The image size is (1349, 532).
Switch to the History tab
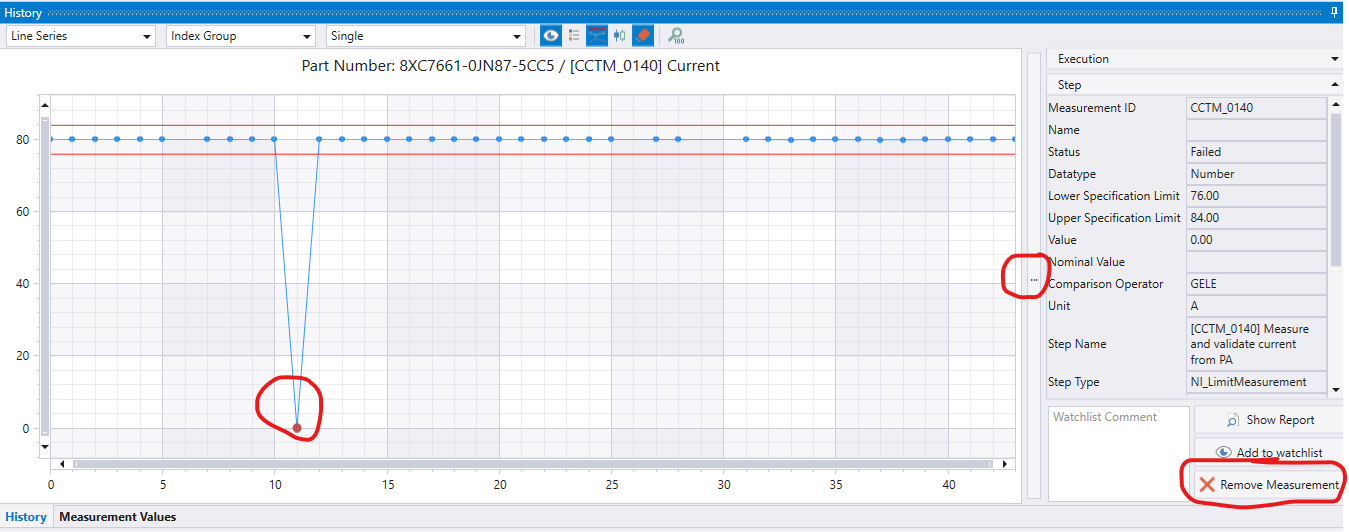click(x=26, y=517)
